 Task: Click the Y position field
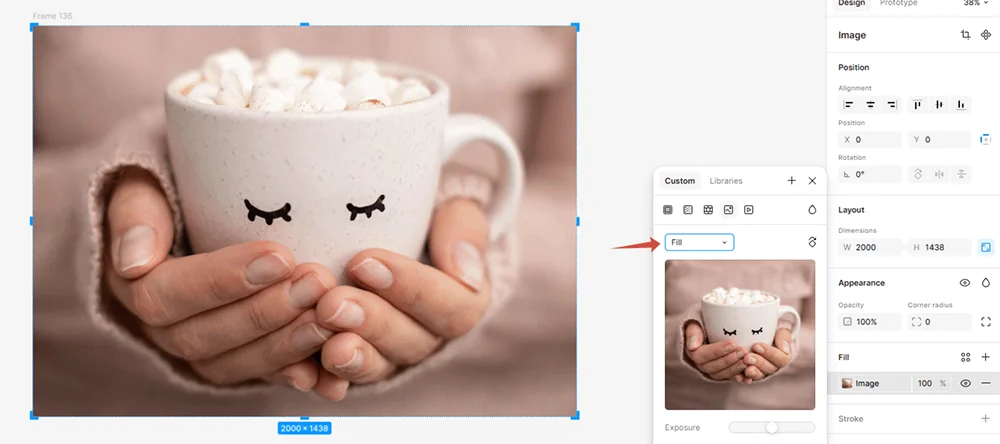(939, 140)
